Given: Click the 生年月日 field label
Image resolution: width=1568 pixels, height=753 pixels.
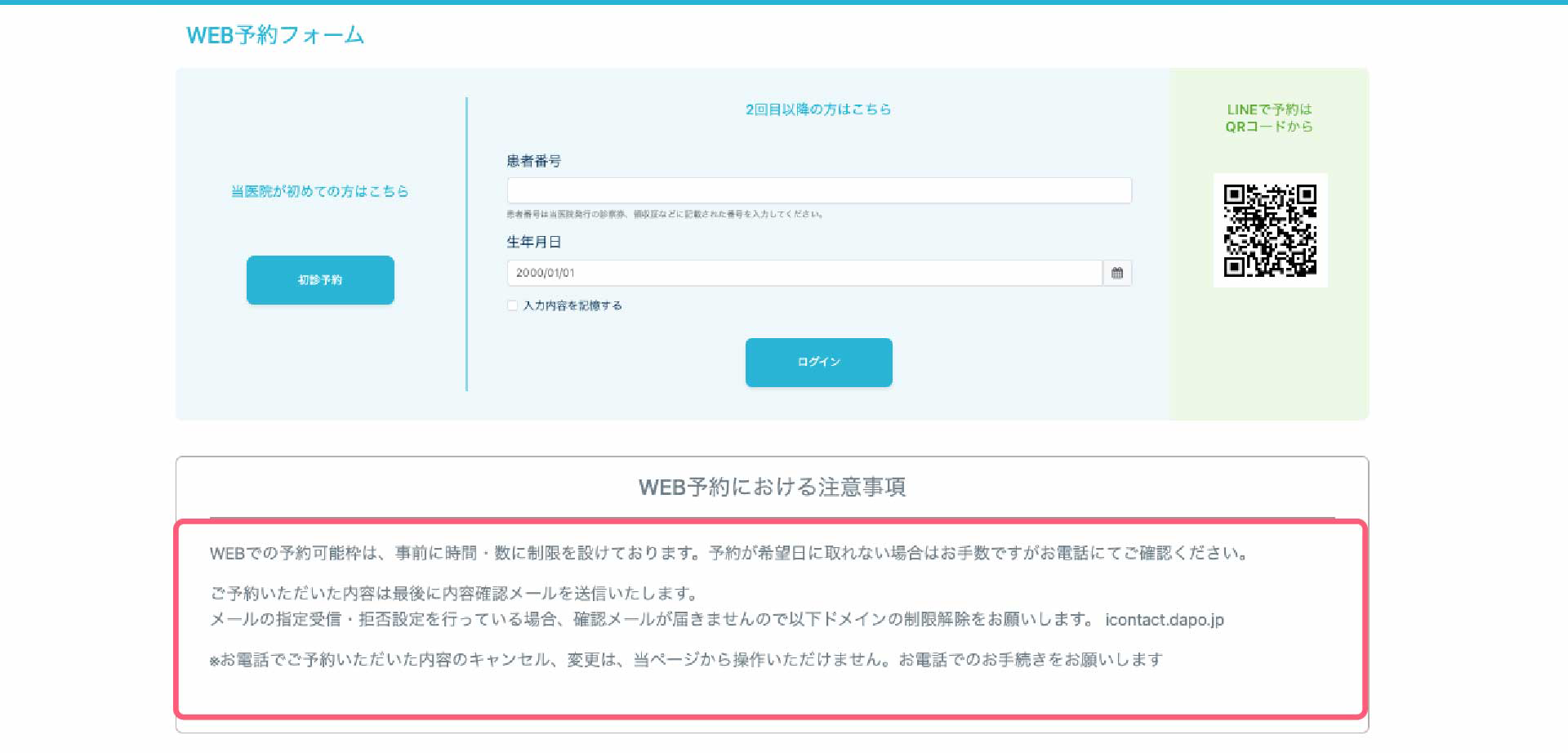Looking at the screenshot, I should pos(533,242).
